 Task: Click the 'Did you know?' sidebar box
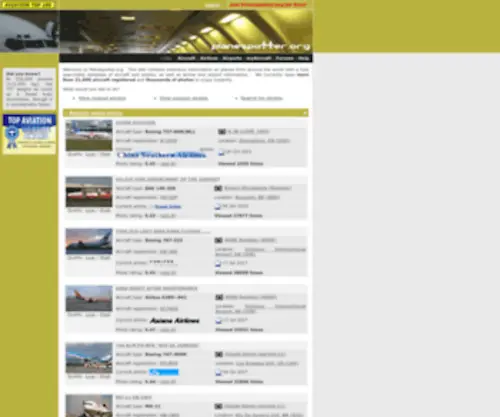point(30,89)
